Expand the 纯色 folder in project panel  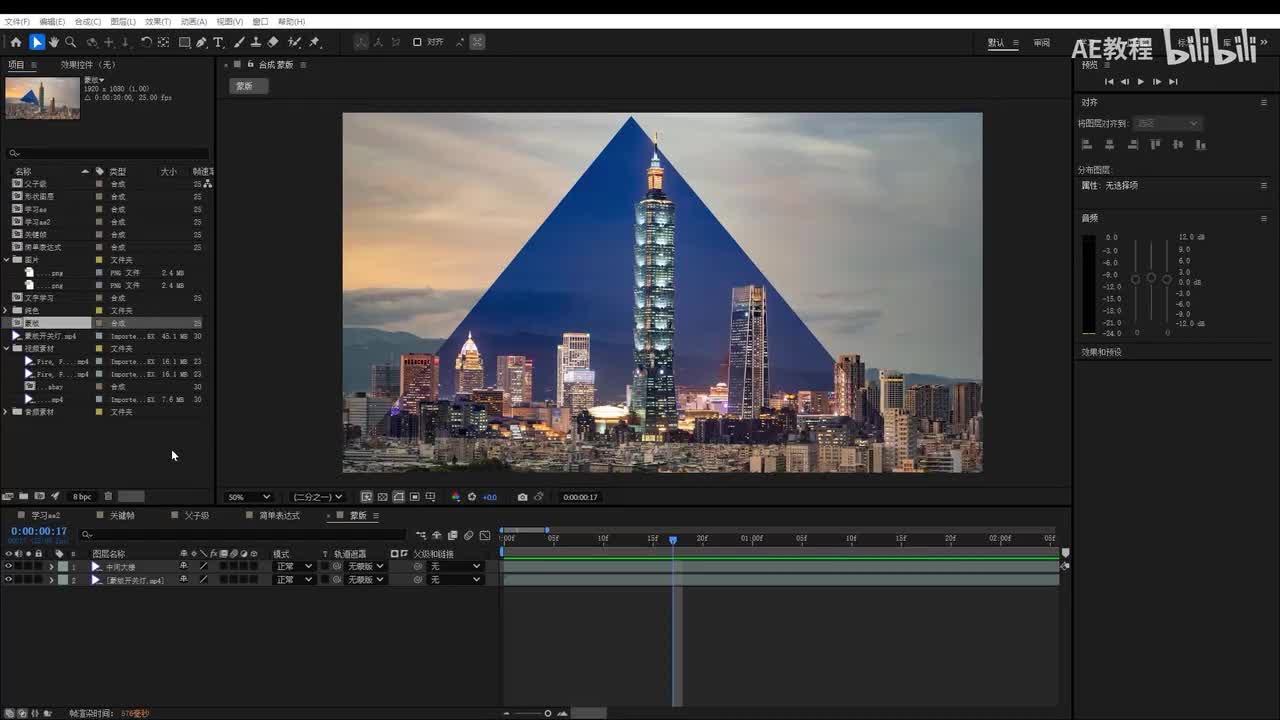tap(6, 311)
